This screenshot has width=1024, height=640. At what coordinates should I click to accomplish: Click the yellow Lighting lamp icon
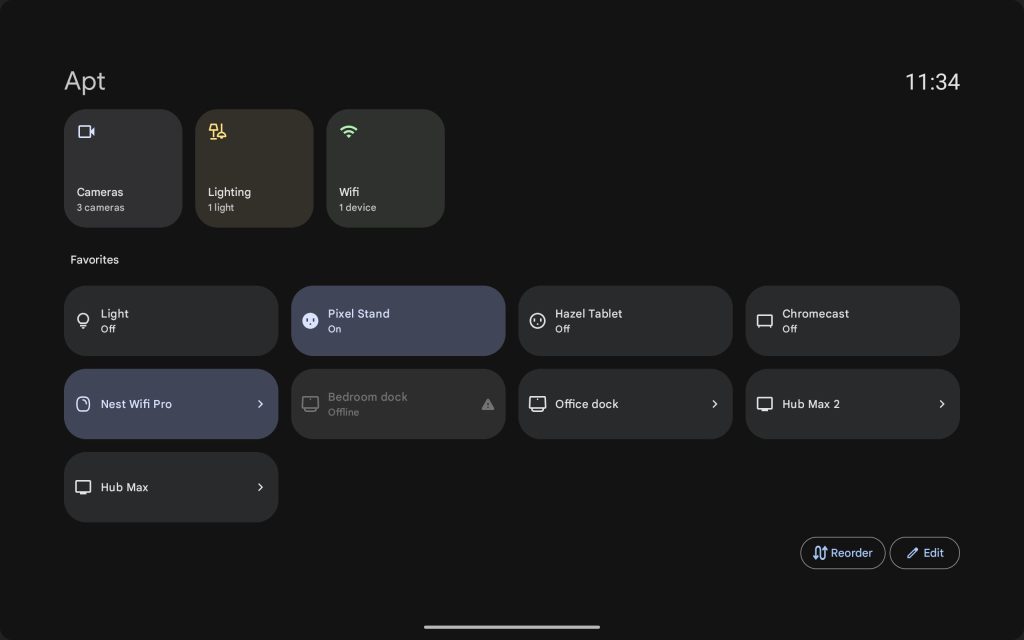pyautogui.click(x=217, y=131)
